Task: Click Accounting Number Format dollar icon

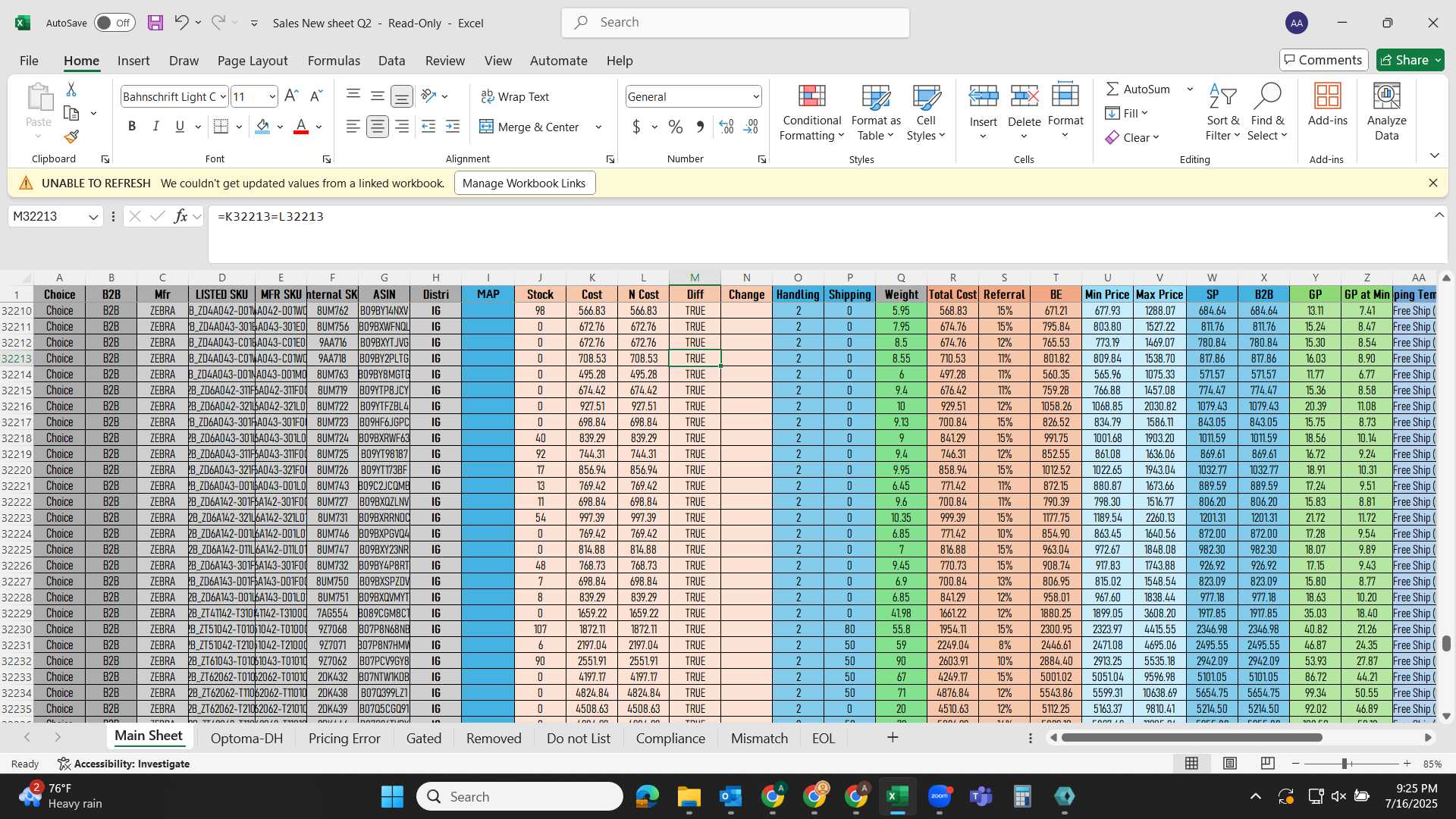Action: click(x=636, y=127)
